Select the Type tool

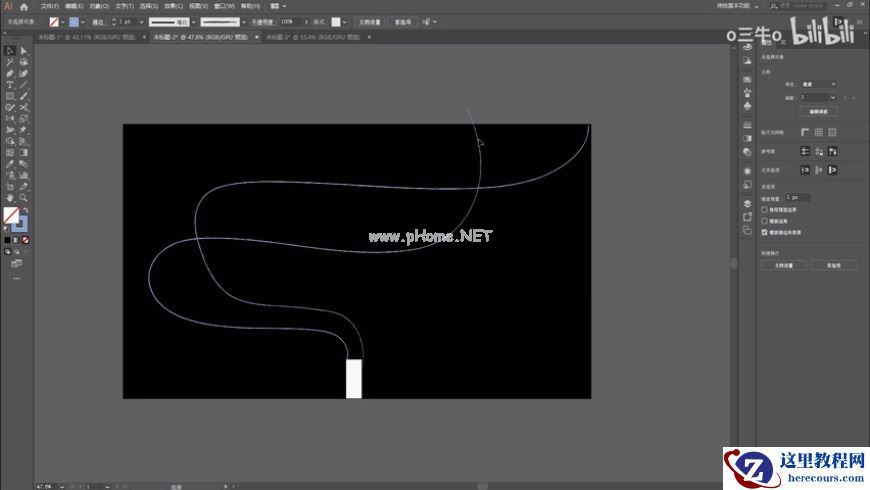tap(10, 85)
